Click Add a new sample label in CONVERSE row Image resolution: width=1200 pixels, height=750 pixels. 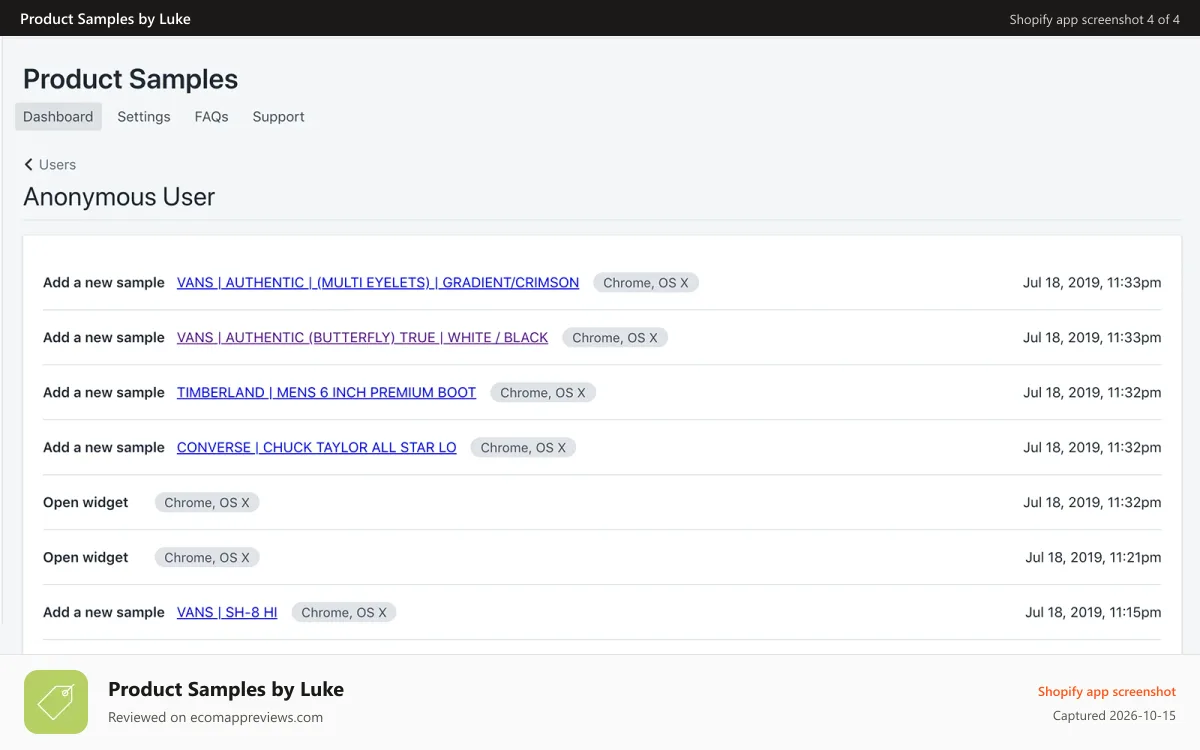[104, 447]
